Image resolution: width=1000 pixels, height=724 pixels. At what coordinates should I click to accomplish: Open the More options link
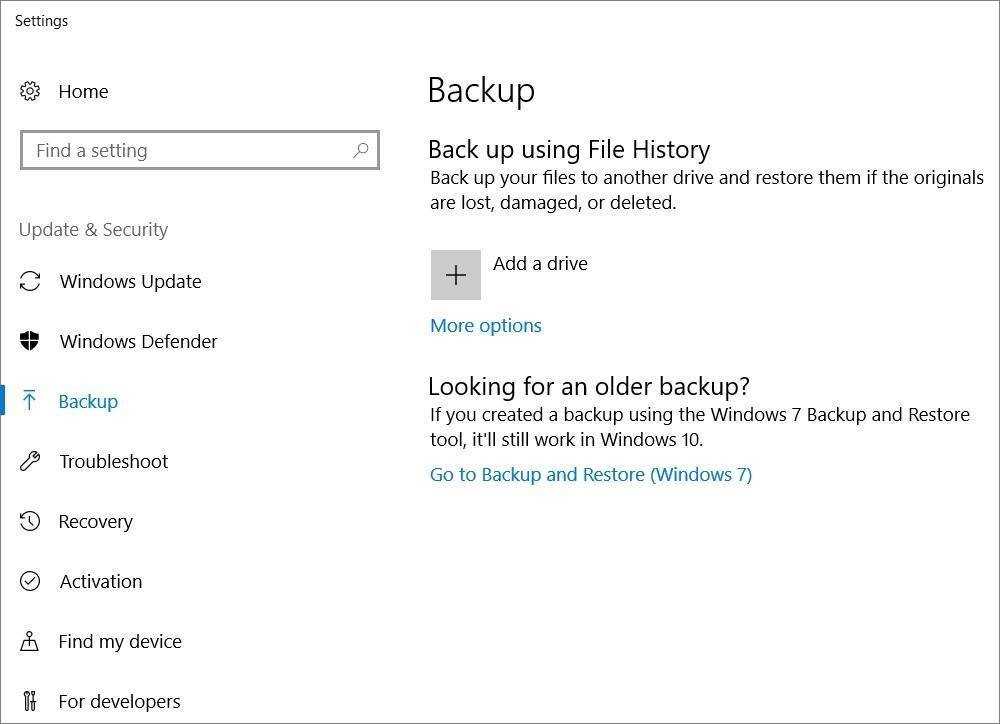tap(486, 326)
